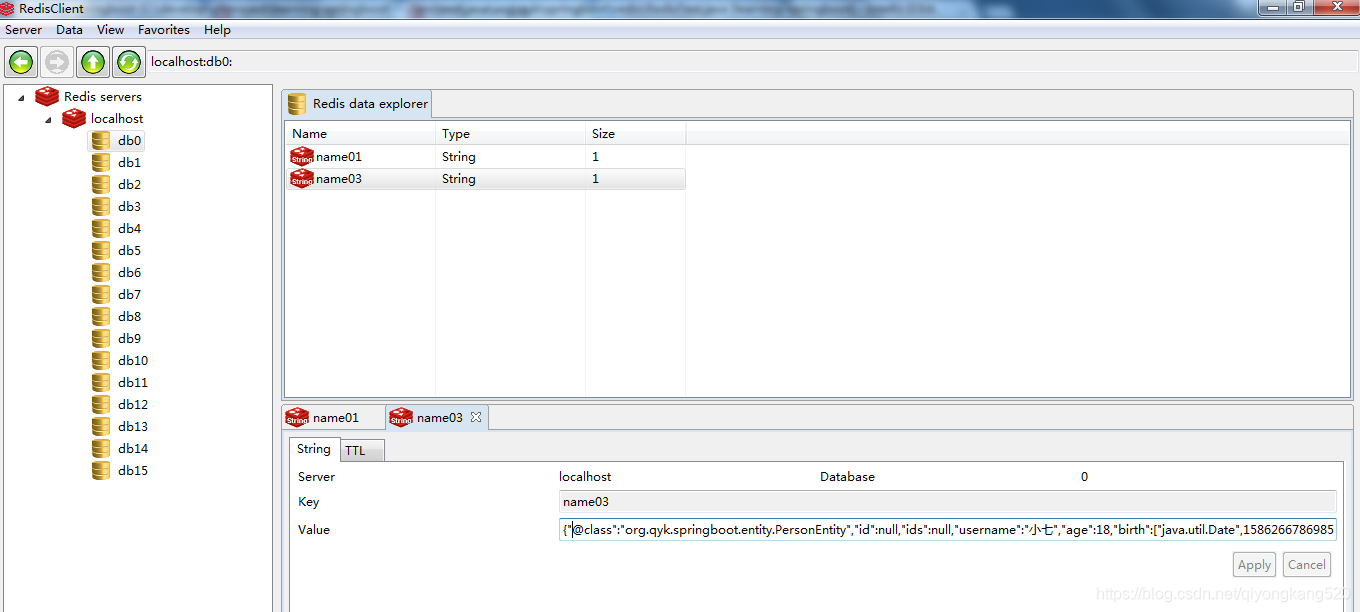
Task: Click the name01 string key icon in table
Action: click(301, 156)
